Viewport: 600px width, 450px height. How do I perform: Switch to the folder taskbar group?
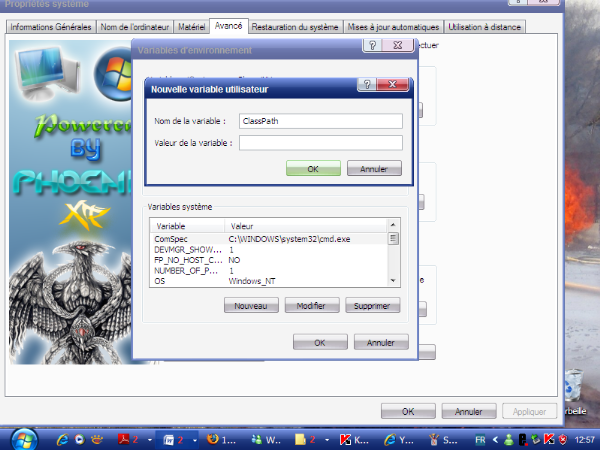pos(306,440)
